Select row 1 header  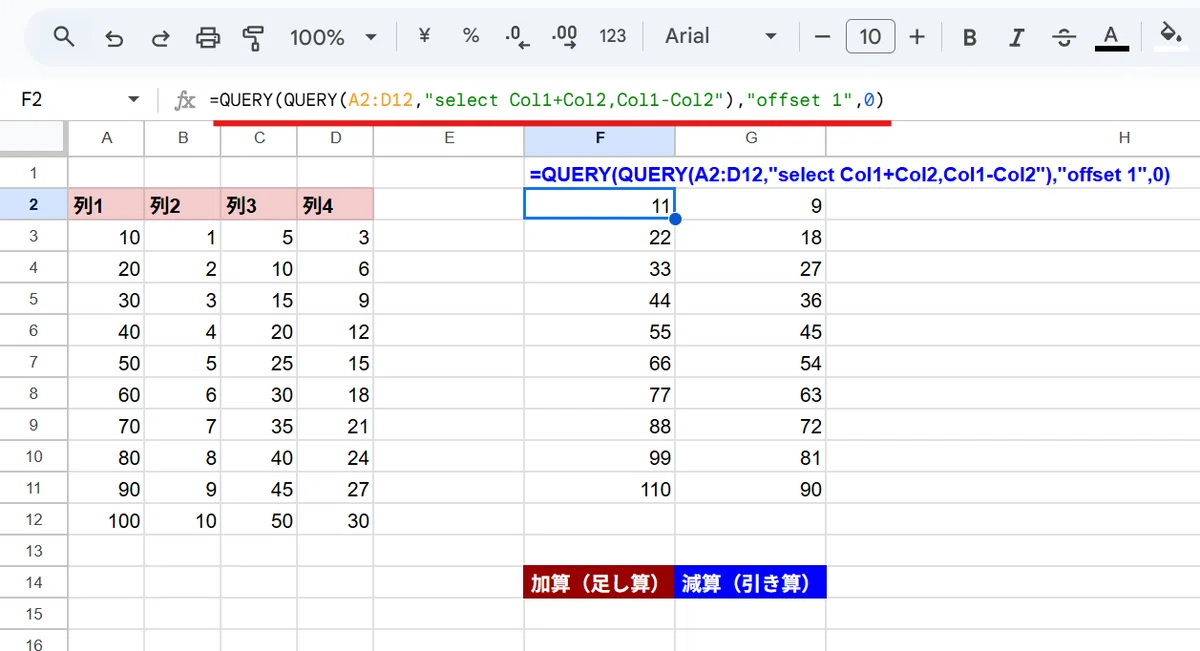coord(33,173)
